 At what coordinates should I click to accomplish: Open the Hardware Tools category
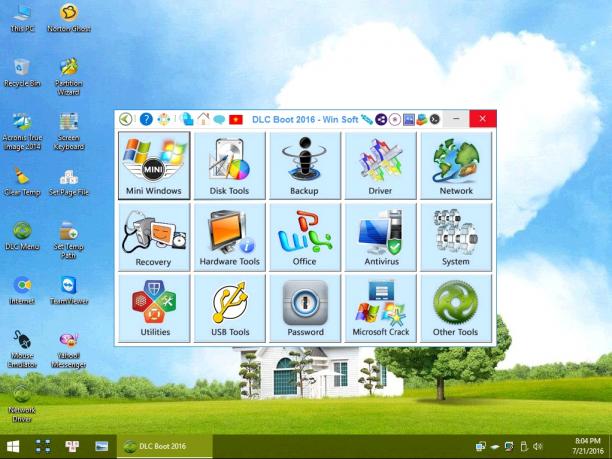click(x=230, y=237)
